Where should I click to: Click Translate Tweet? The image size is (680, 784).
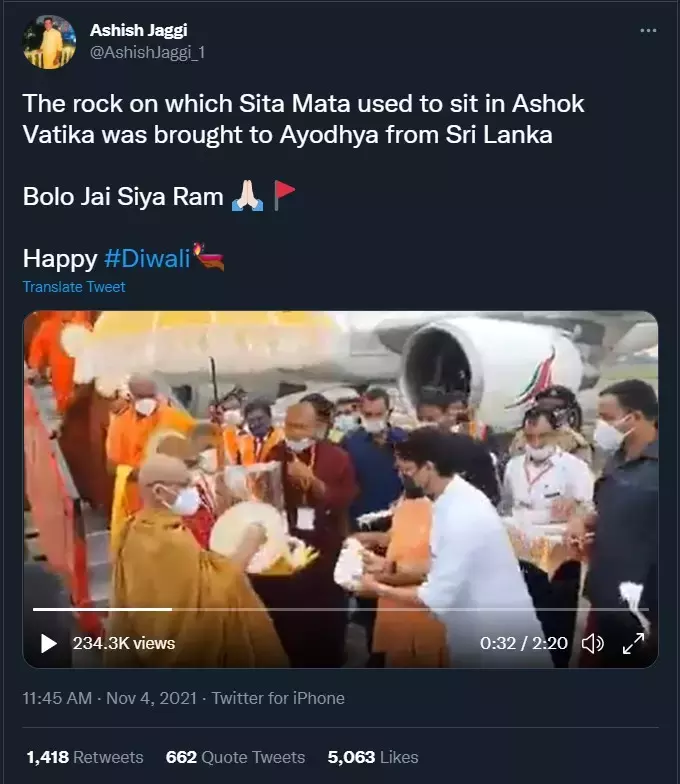coord(74,287)
